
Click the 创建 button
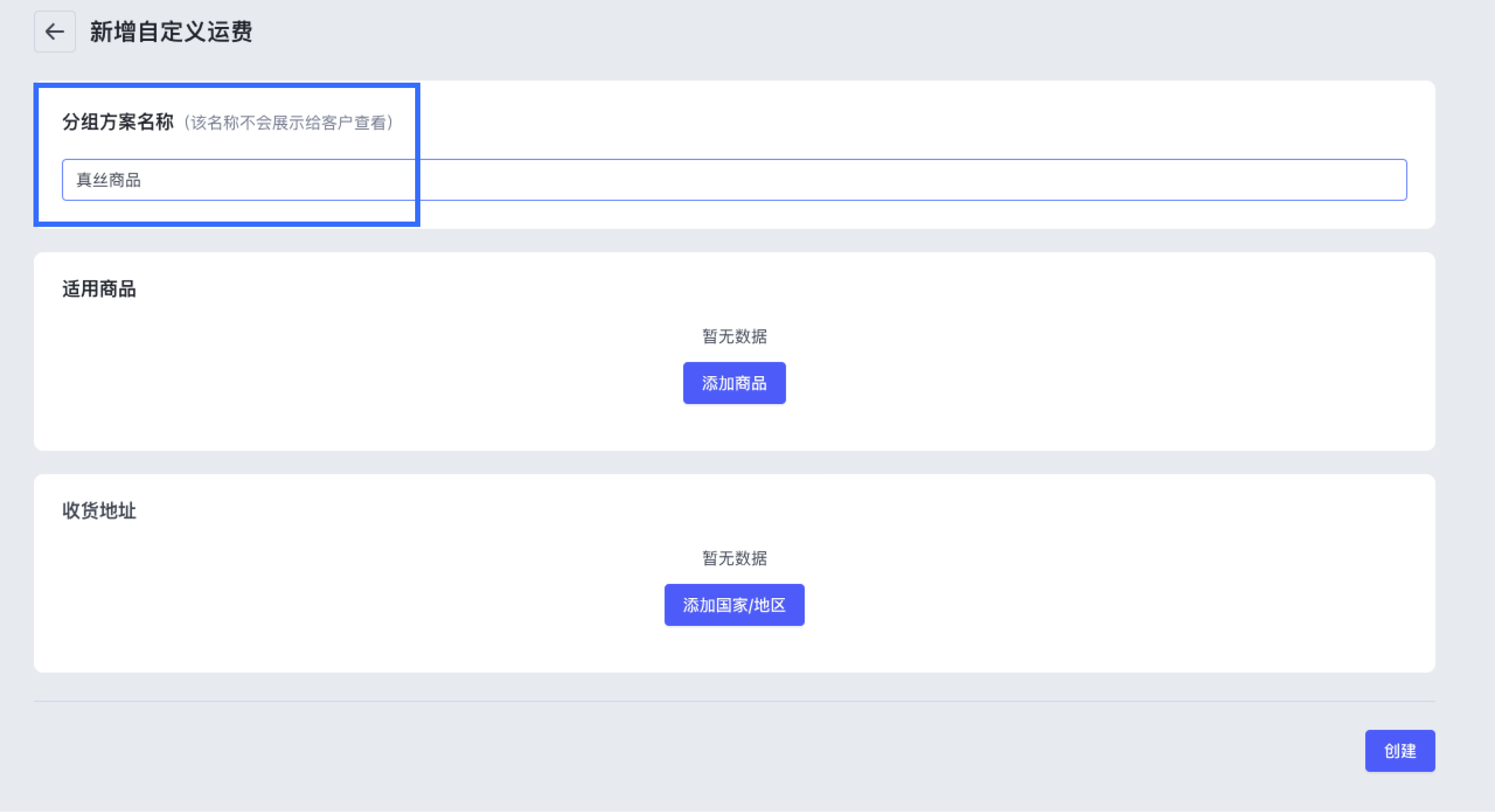(x=1399, y=750)
